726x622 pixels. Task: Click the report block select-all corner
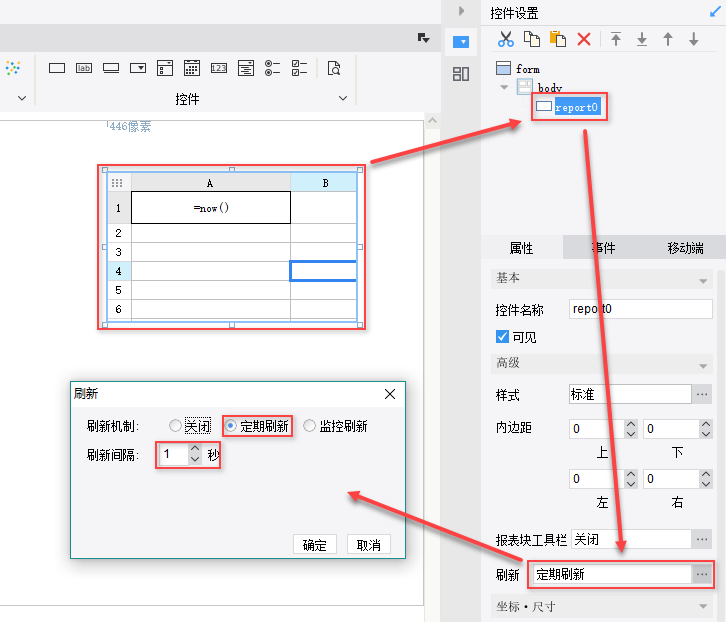117,182
